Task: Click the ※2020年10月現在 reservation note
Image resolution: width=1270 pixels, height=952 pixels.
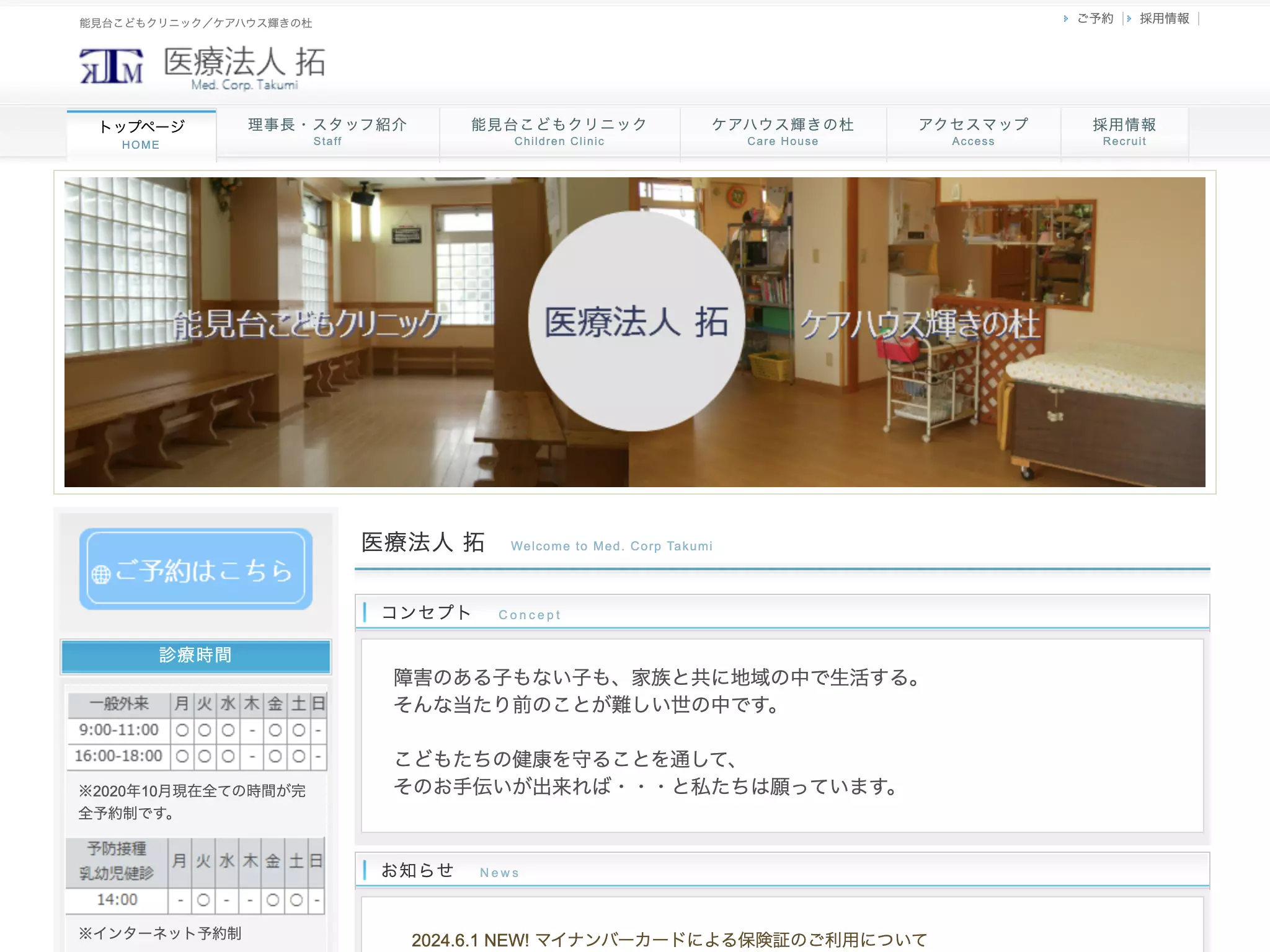Action: (192, 802)
